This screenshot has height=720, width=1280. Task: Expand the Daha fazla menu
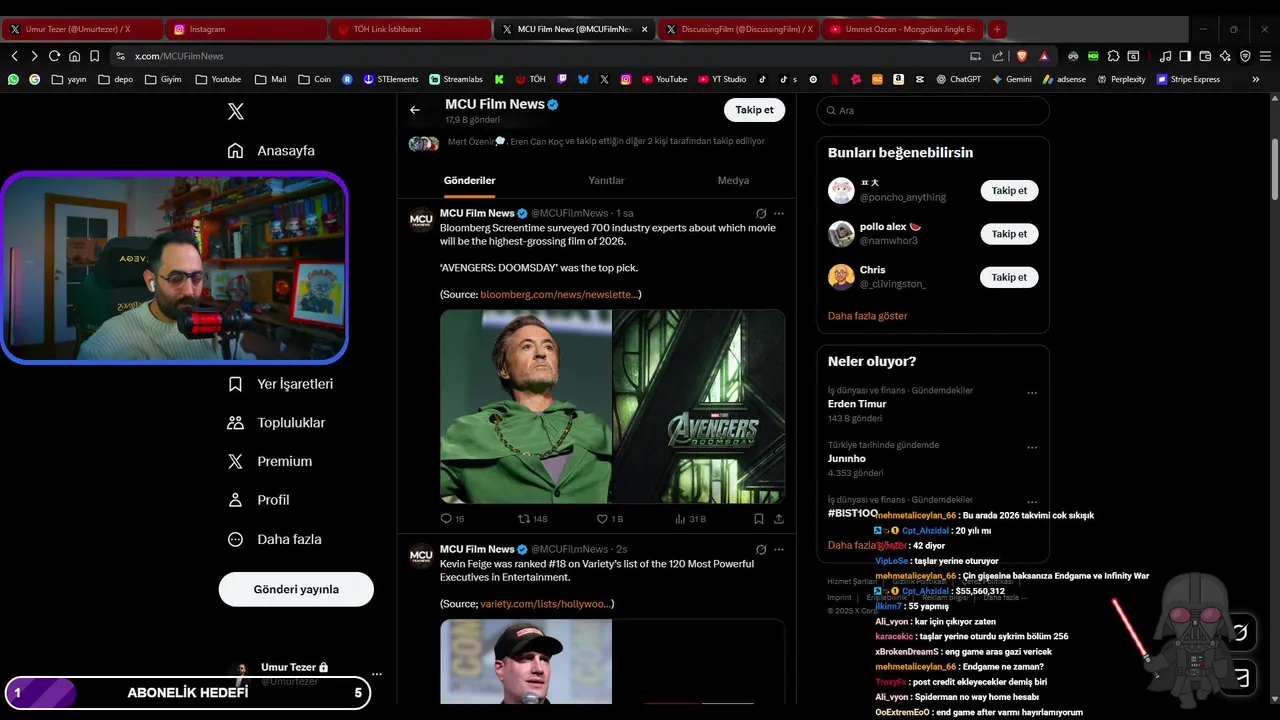(x=274, y=539)
